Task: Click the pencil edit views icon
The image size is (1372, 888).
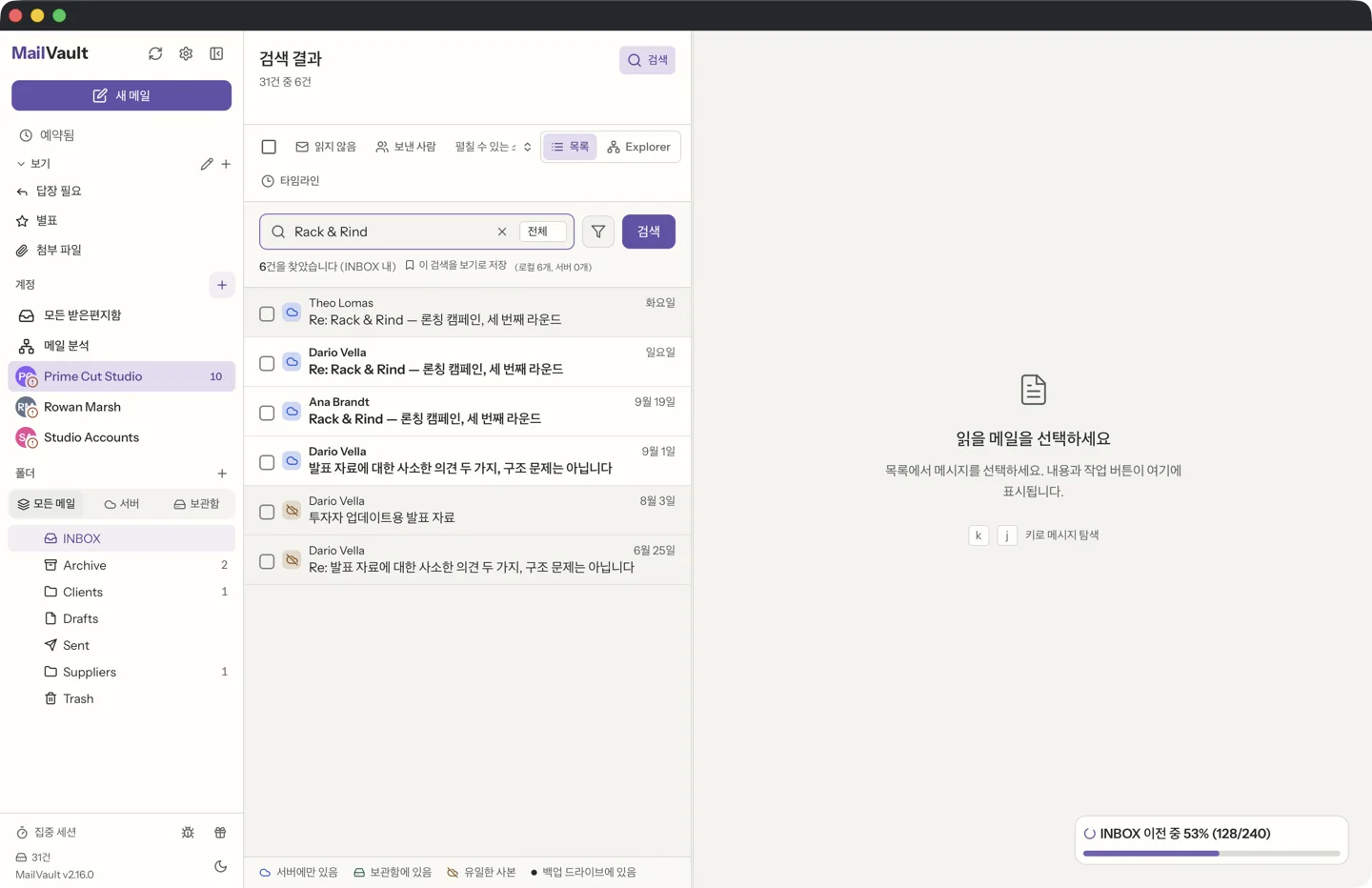Action: [207, 164]
